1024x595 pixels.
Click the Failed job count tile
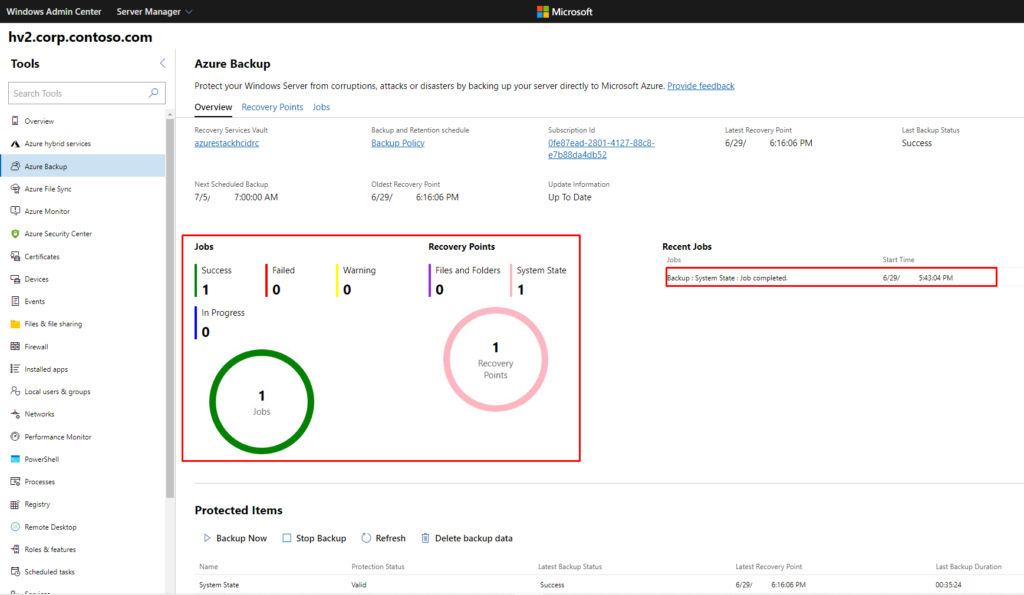(x=281, y=280)
